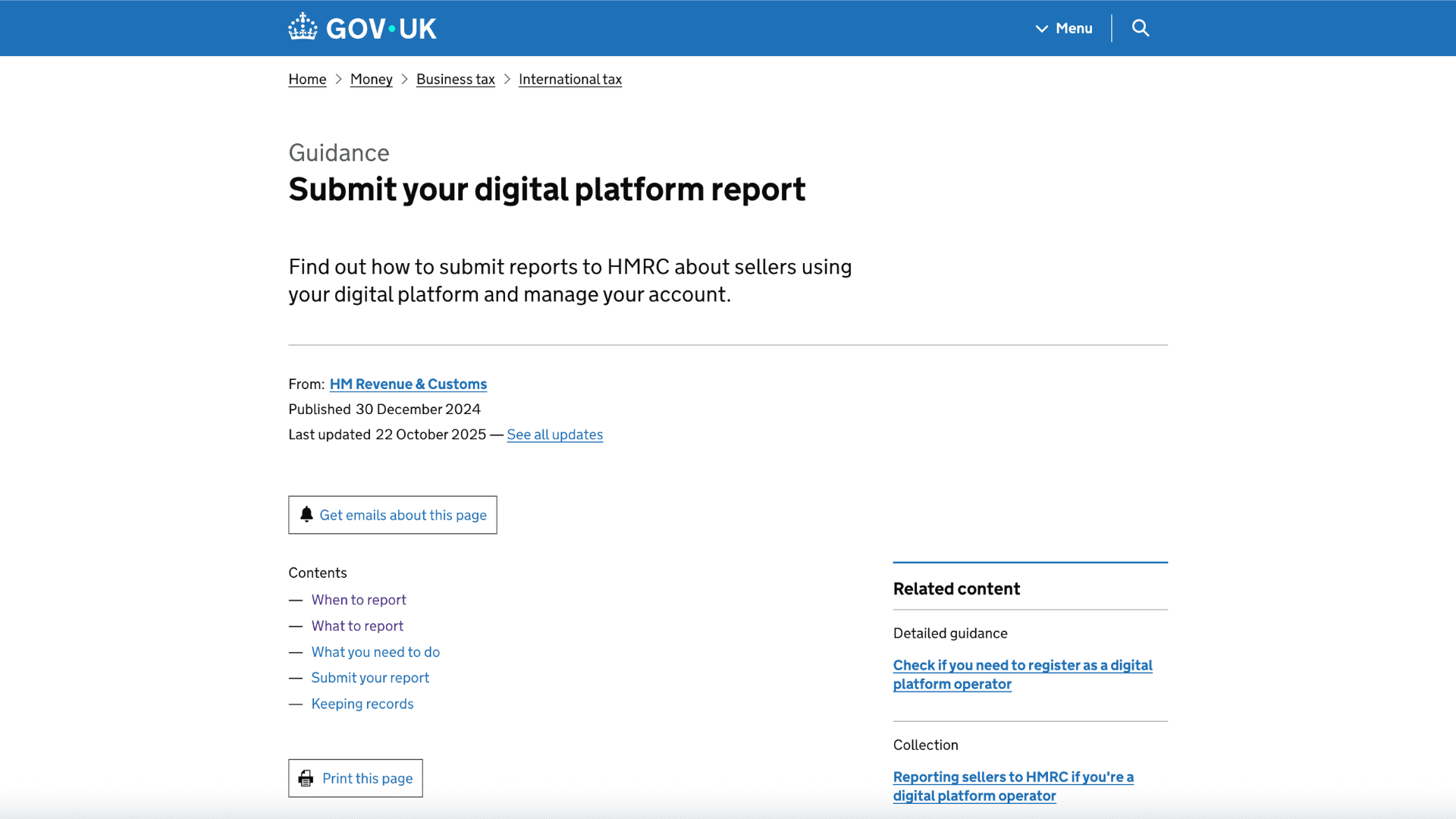Viewport: 1456px width, 819px height.
Task: Open the See all updates disclosure
Action: (x=554, y=434)
